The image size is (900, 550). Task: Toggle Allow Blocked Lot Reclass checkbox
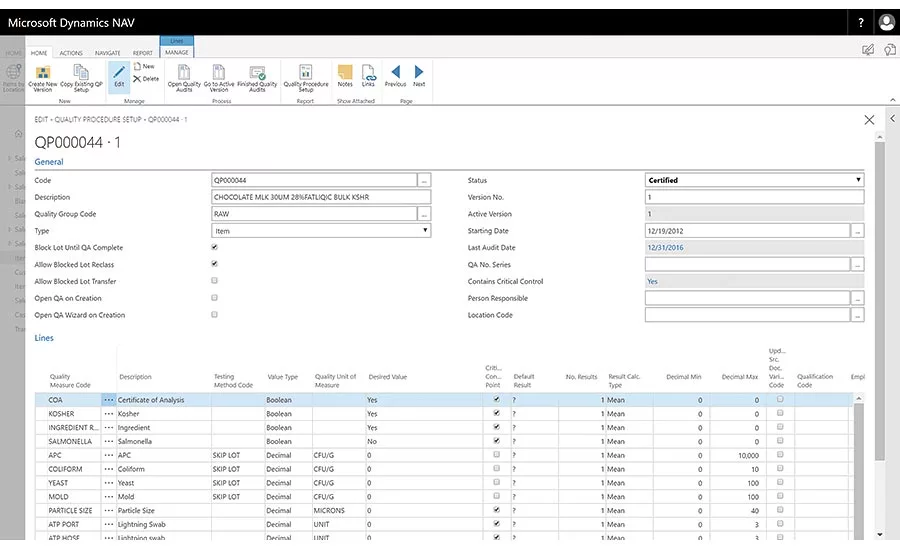pyautogui.click(x=214, y=264)
